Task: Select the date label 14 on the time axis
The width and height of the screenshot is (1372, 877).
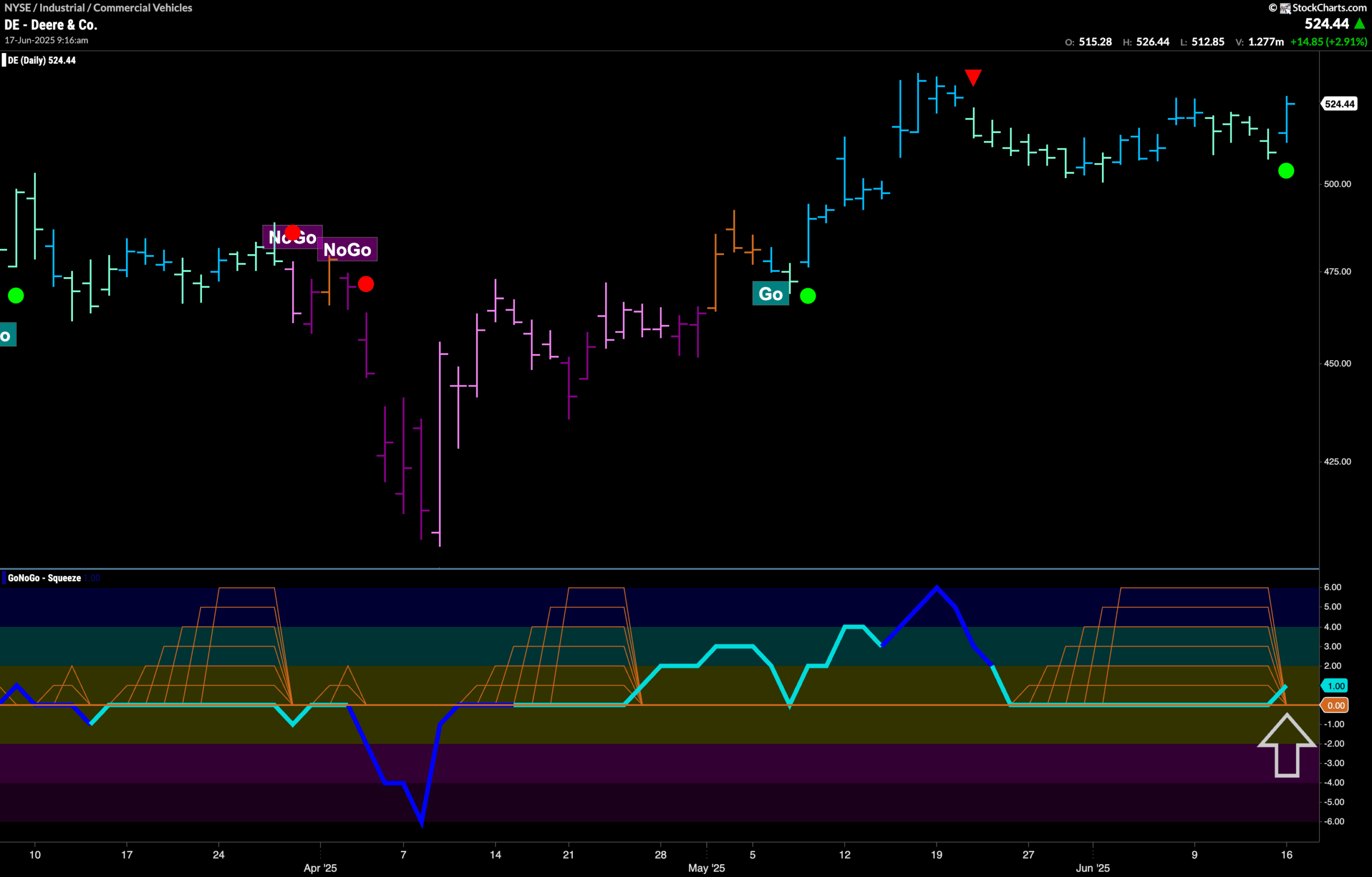Action: click(x=496, y=854)
